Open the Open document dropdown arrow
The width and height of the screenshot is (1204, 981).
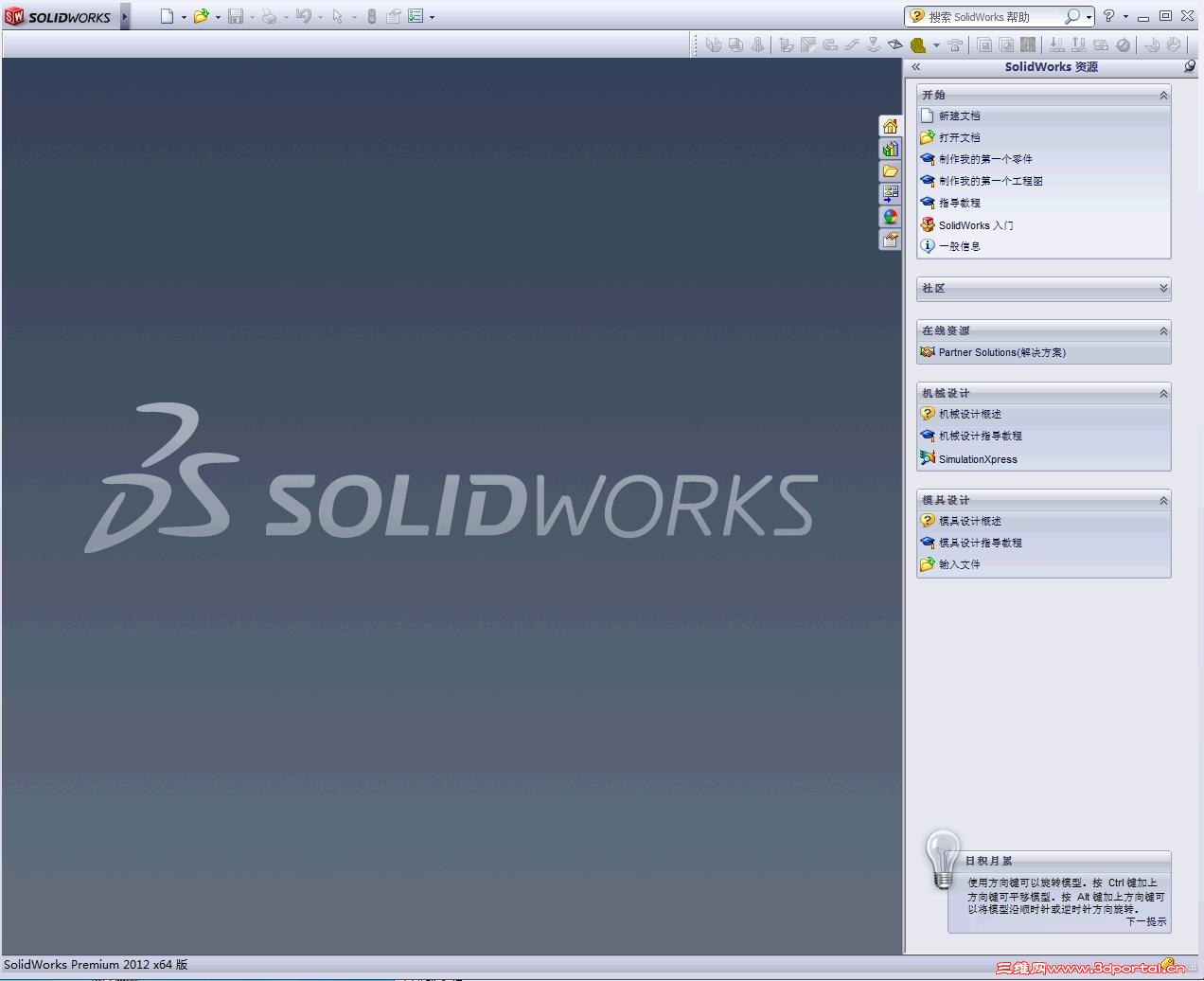[x=218, y=17]
